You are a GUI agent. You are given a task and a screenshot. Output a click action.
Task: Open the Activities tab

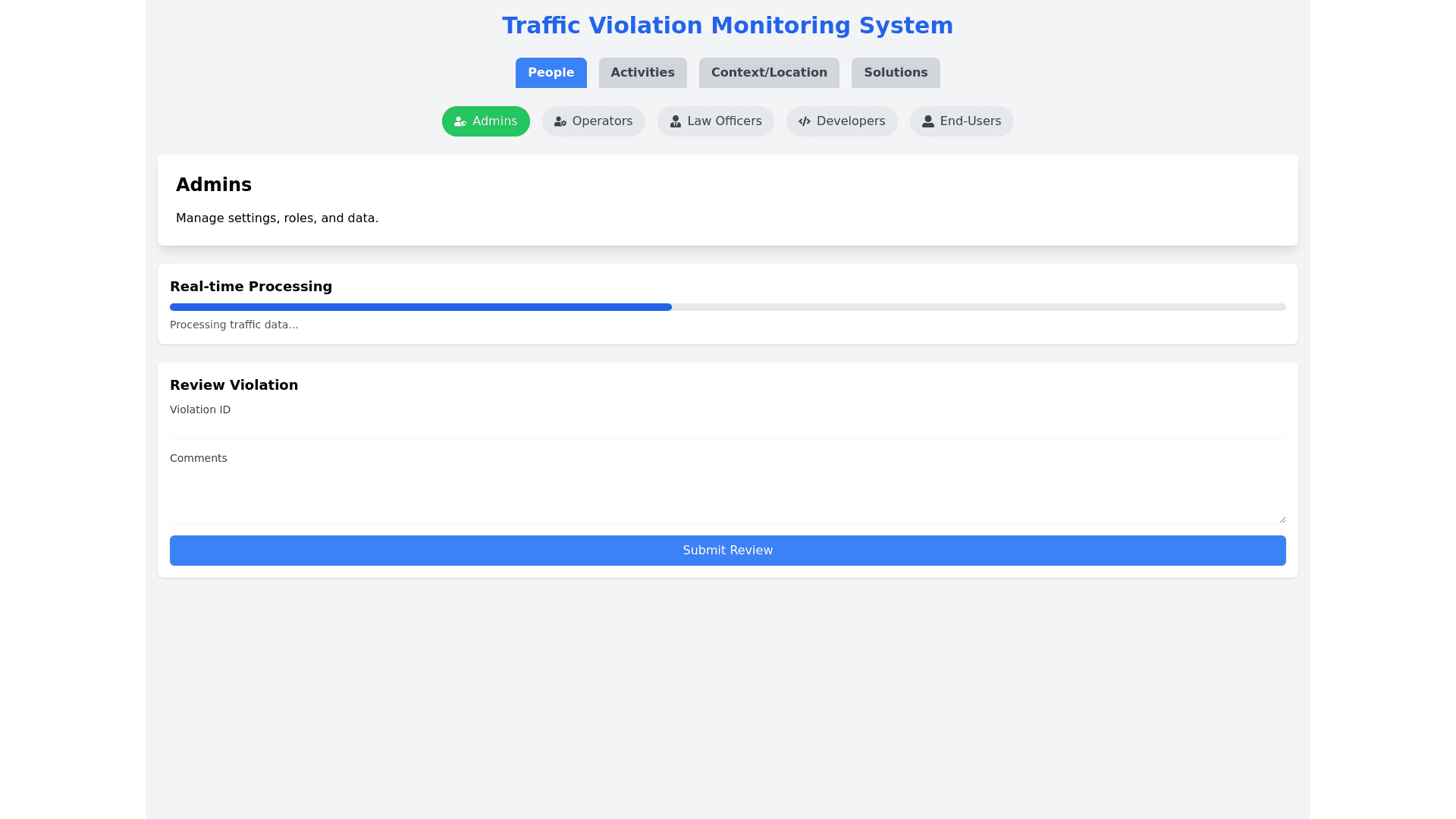[x=642, y=73]
